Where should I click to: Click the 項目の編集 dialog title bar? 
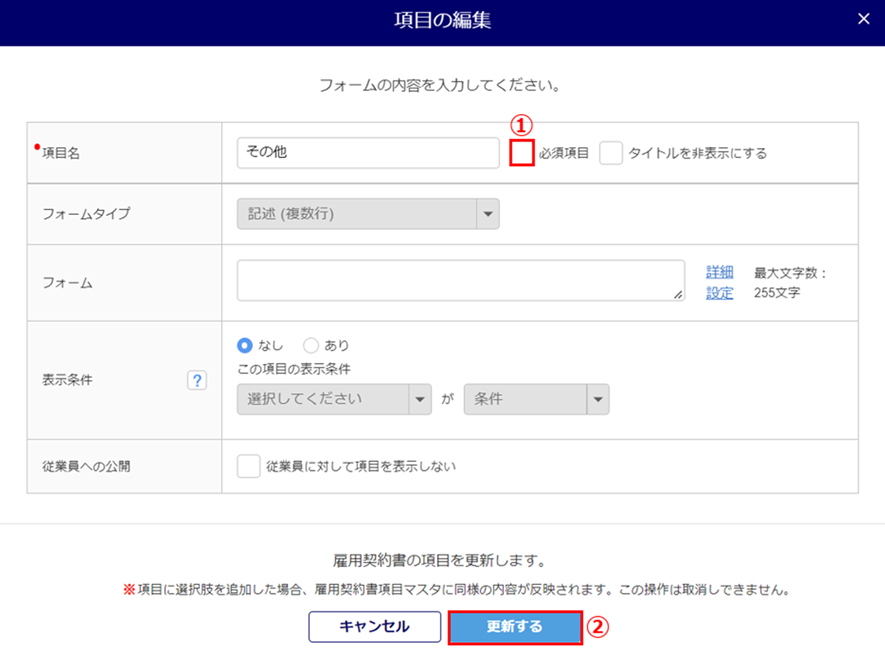tap(442, 20)
